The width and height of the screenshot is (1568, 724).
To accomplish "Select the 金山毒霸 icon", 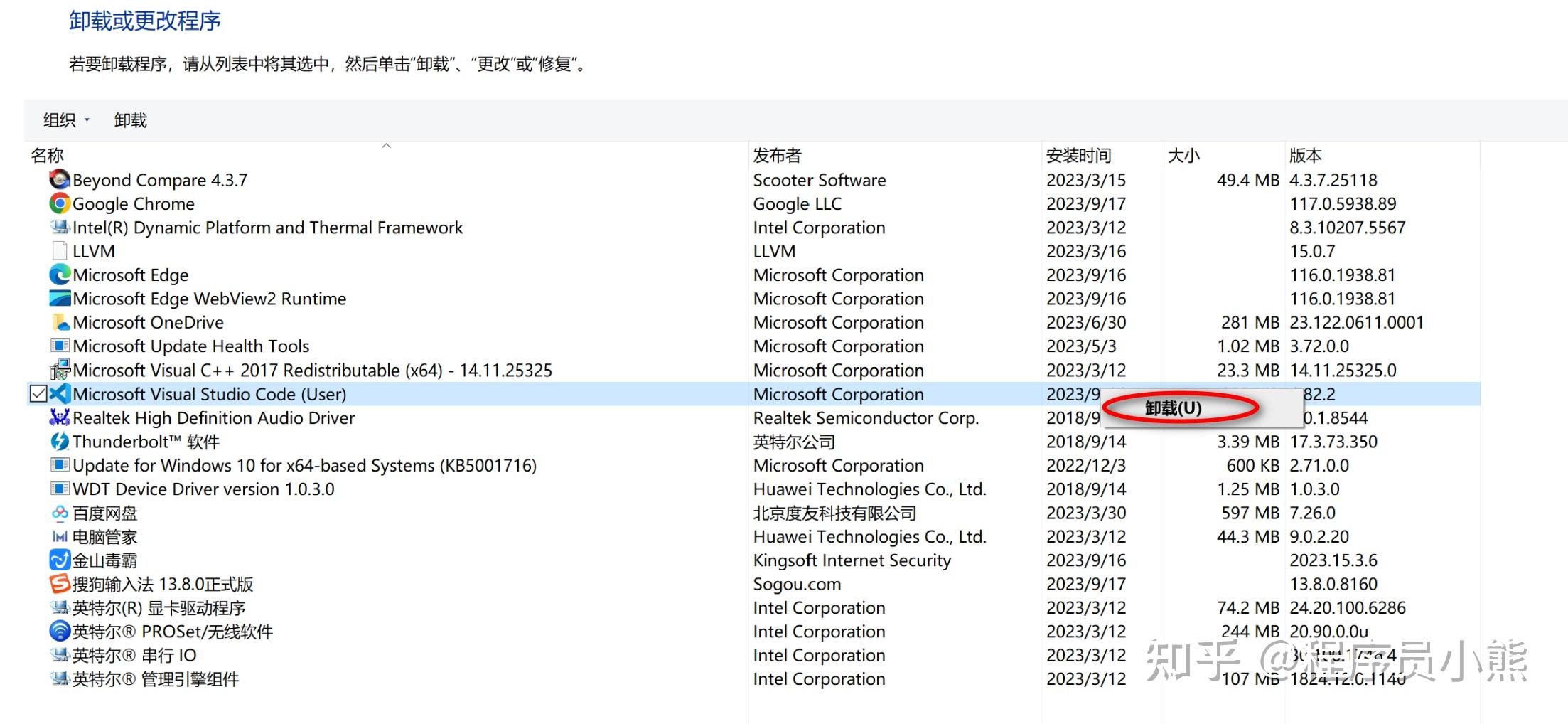I will (x=60, y=560).
